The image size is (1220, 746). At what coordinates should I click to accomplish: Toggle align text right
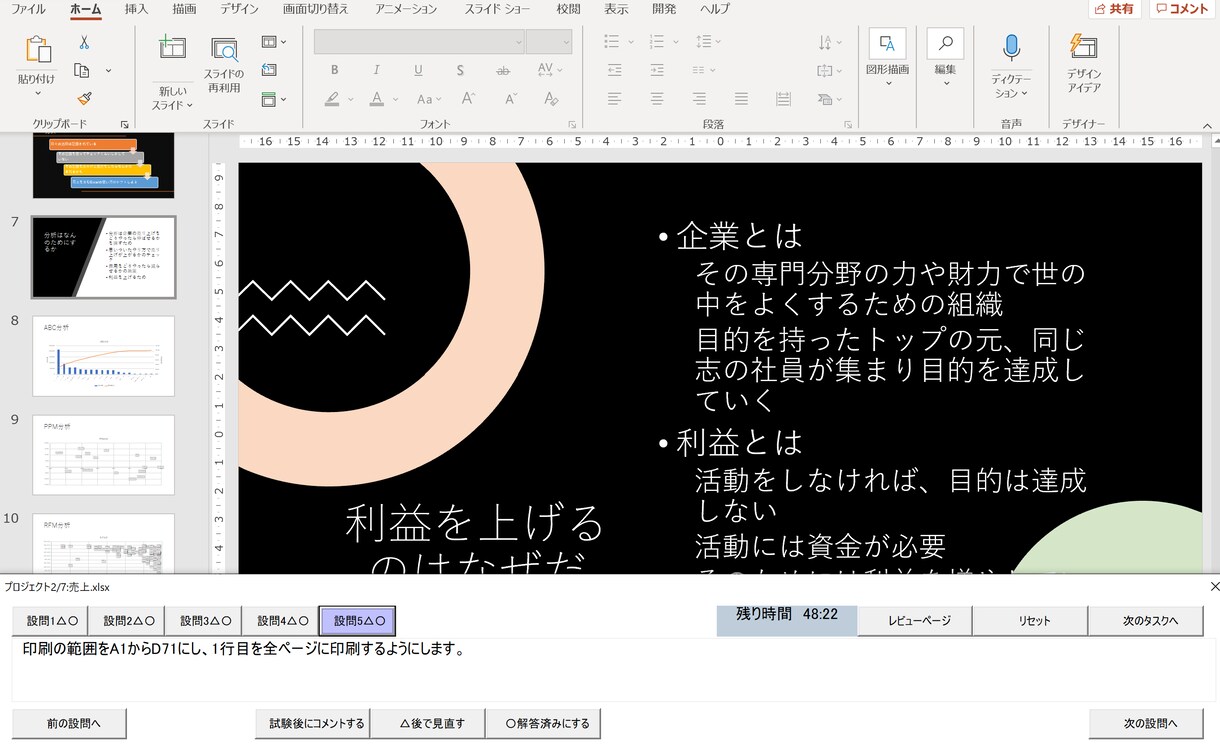point(699,99)
